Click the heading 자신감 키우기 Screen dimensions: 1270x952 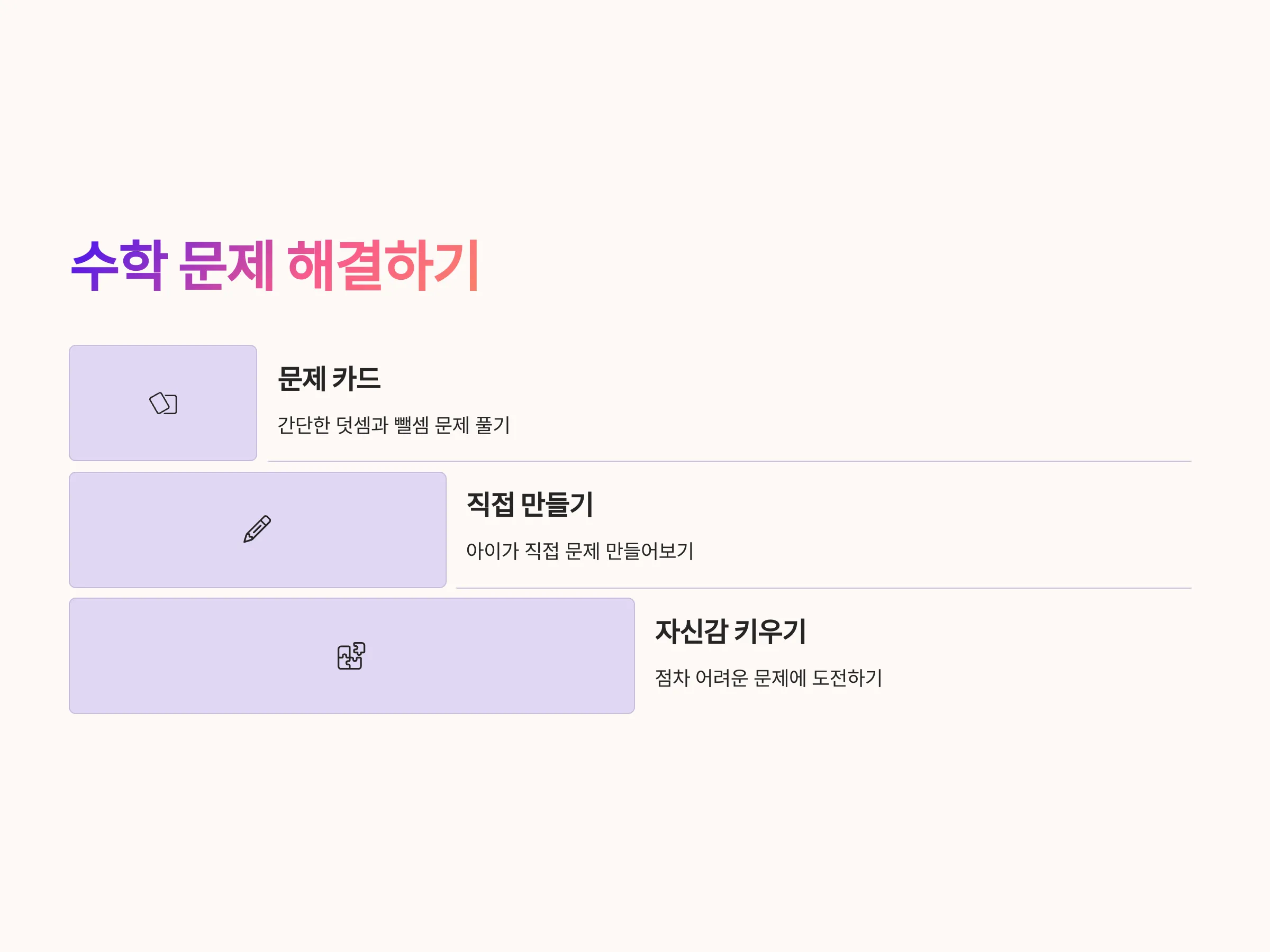click(731, 631)
